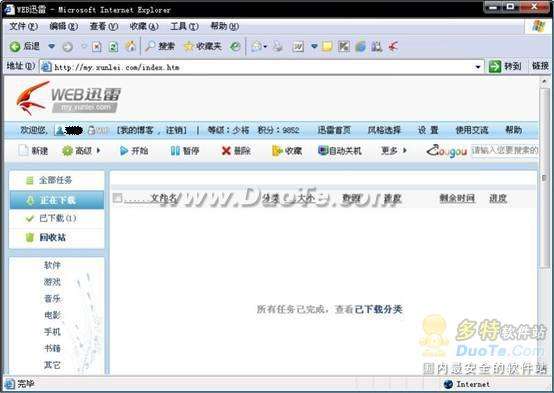The width and height of the screenshot is (554, 393).
Task: Click the Refresh page icon
Action: (113, 47)
